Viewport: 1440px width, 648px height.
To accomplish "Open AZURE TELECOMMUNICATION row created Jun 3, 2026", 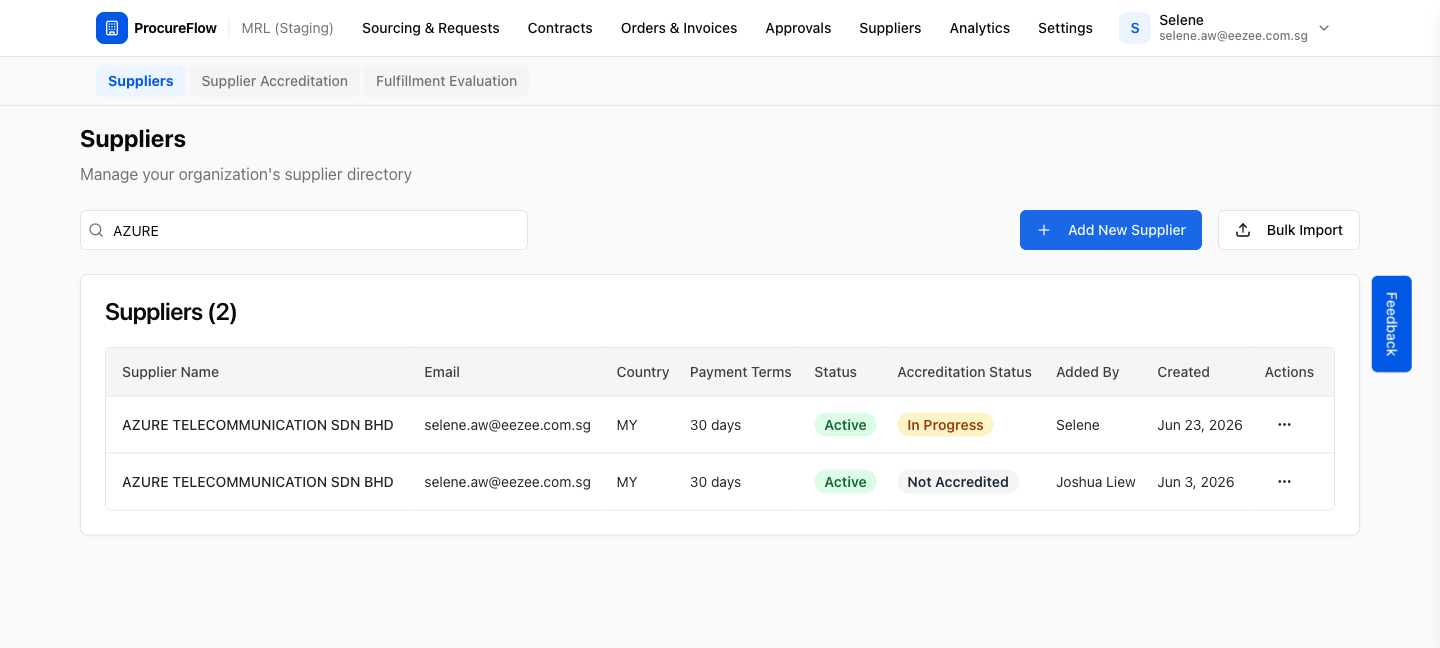I will tap(720, 482).
